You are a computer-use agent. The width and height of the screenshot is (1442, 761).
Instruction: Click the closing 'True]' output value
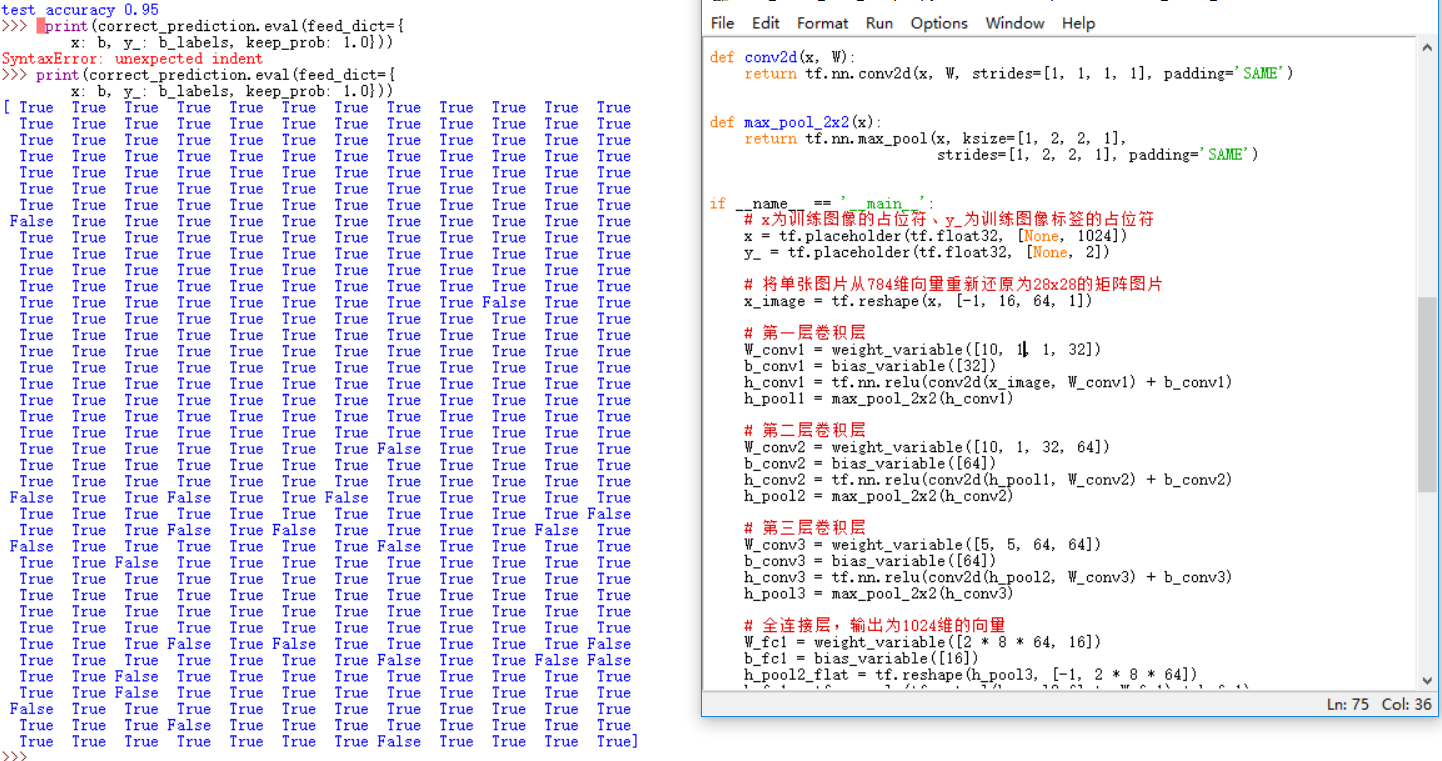617,741
